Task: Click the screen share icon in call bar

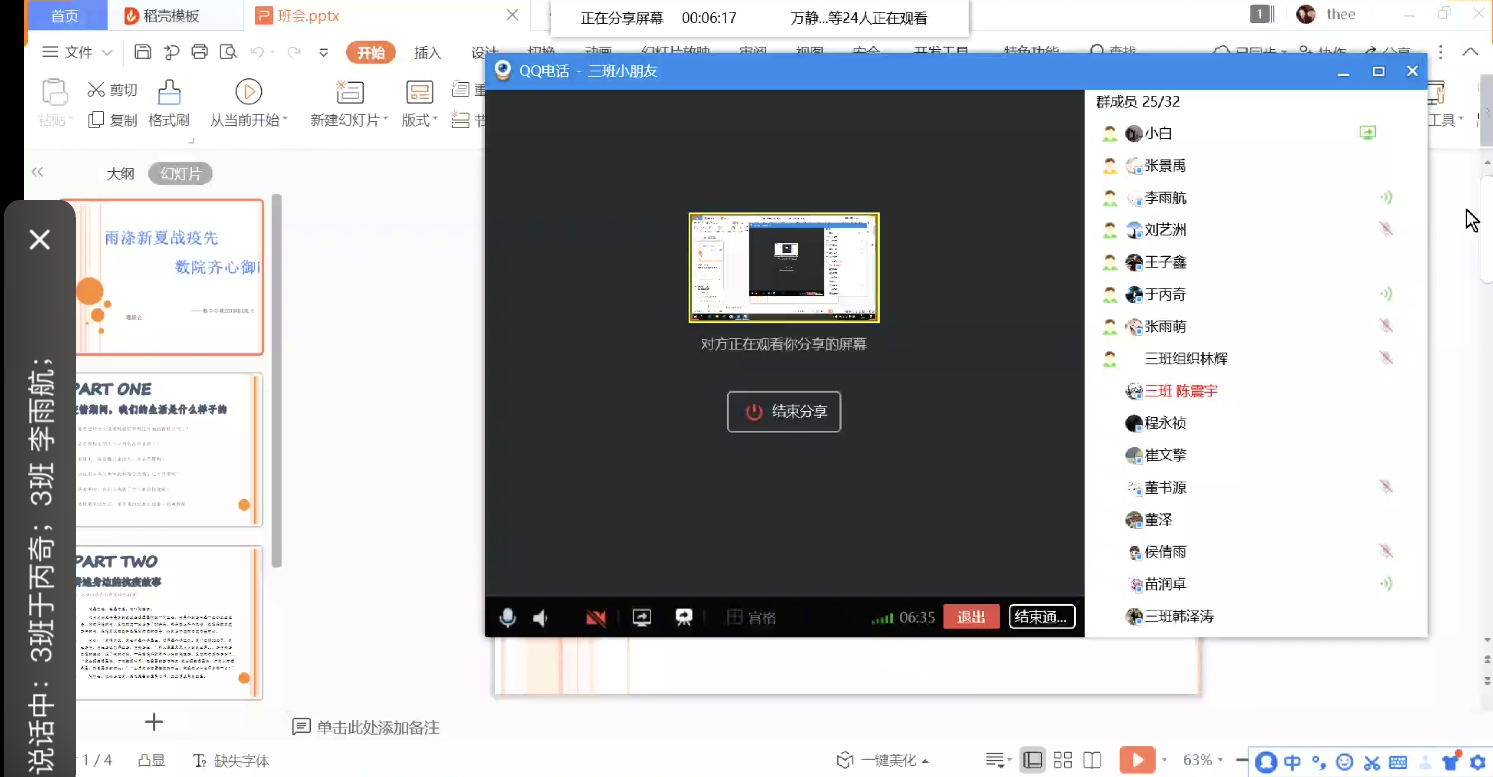Action: (642, 618)
